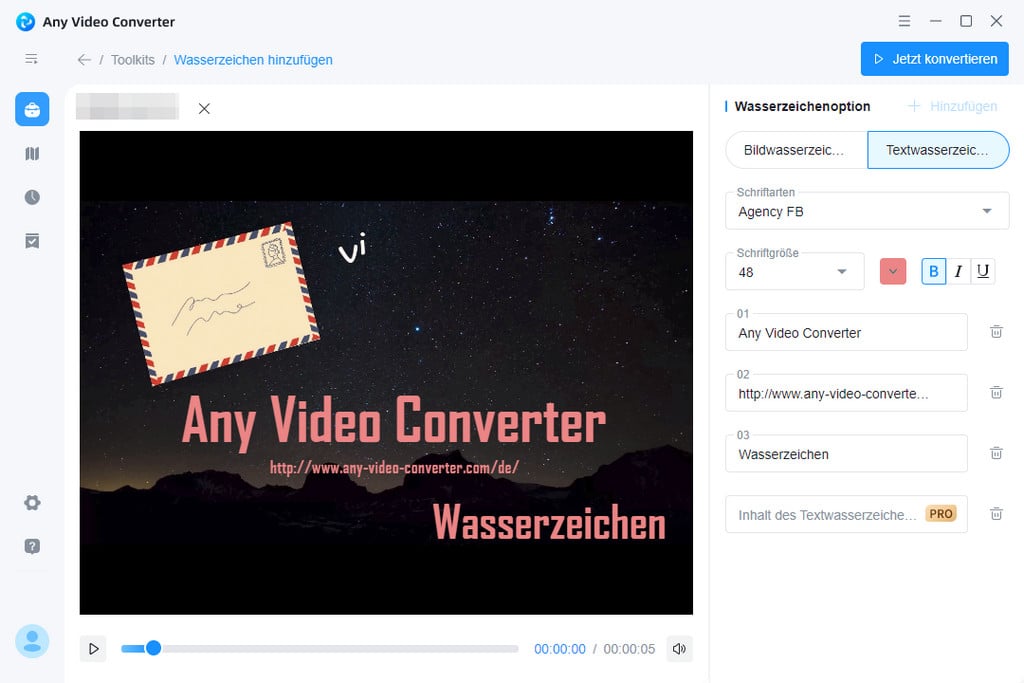Click the current time 00:00:00

click(x=560, y=649)
